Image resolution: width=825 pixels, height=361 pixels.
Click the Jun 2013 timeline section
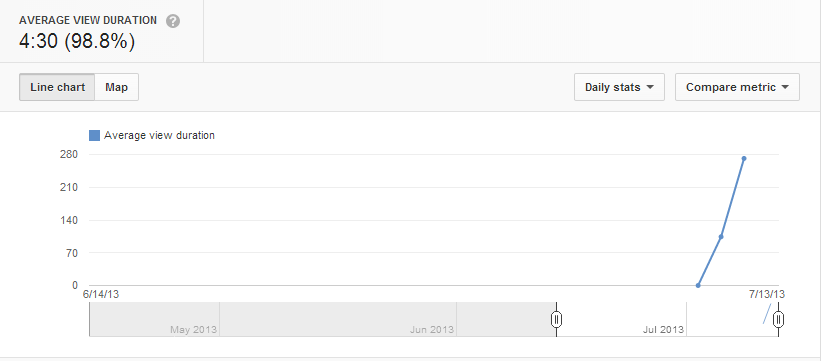tap(338, 319)
